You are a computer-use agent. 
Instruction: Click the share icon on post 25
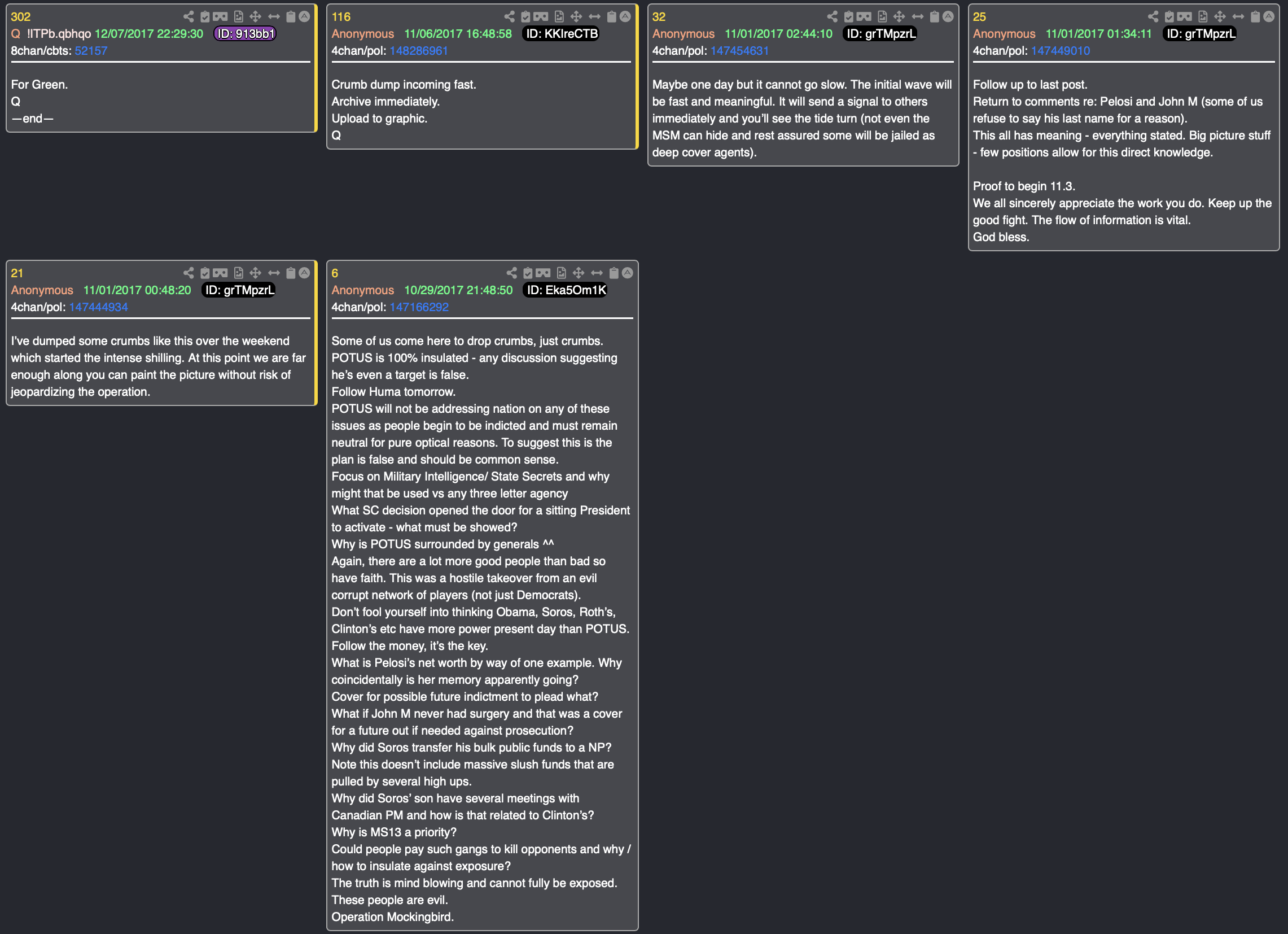tap(1153, 16)
